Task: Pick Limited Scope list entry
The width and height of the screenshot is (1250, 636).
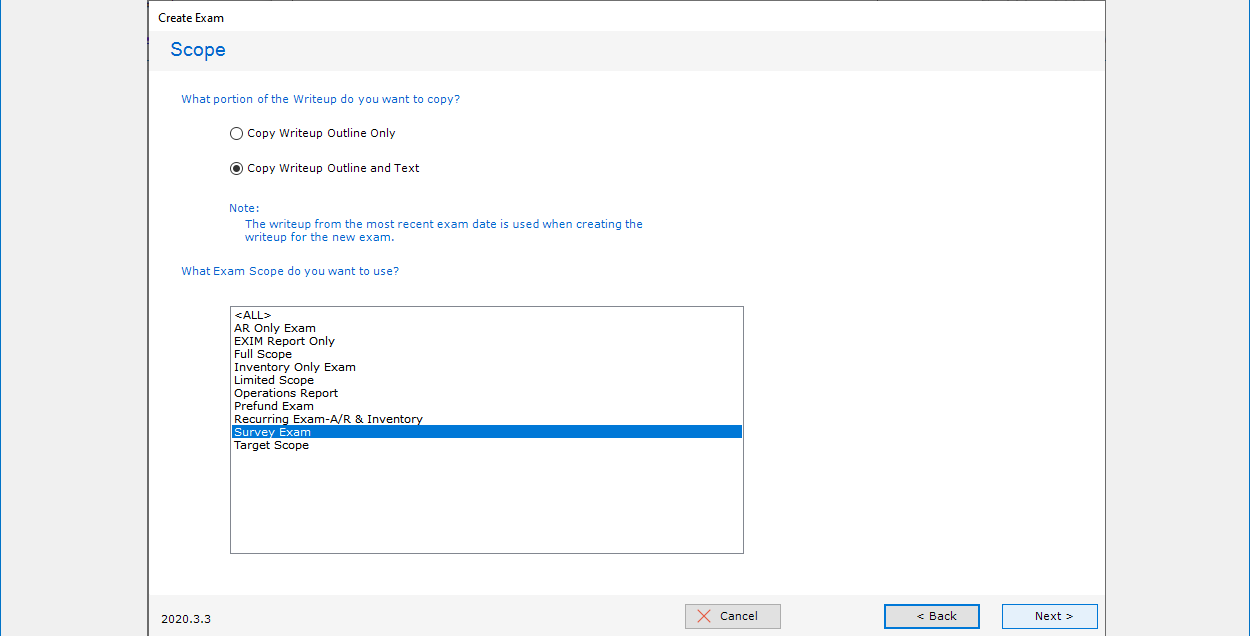Action: (274, 380)
